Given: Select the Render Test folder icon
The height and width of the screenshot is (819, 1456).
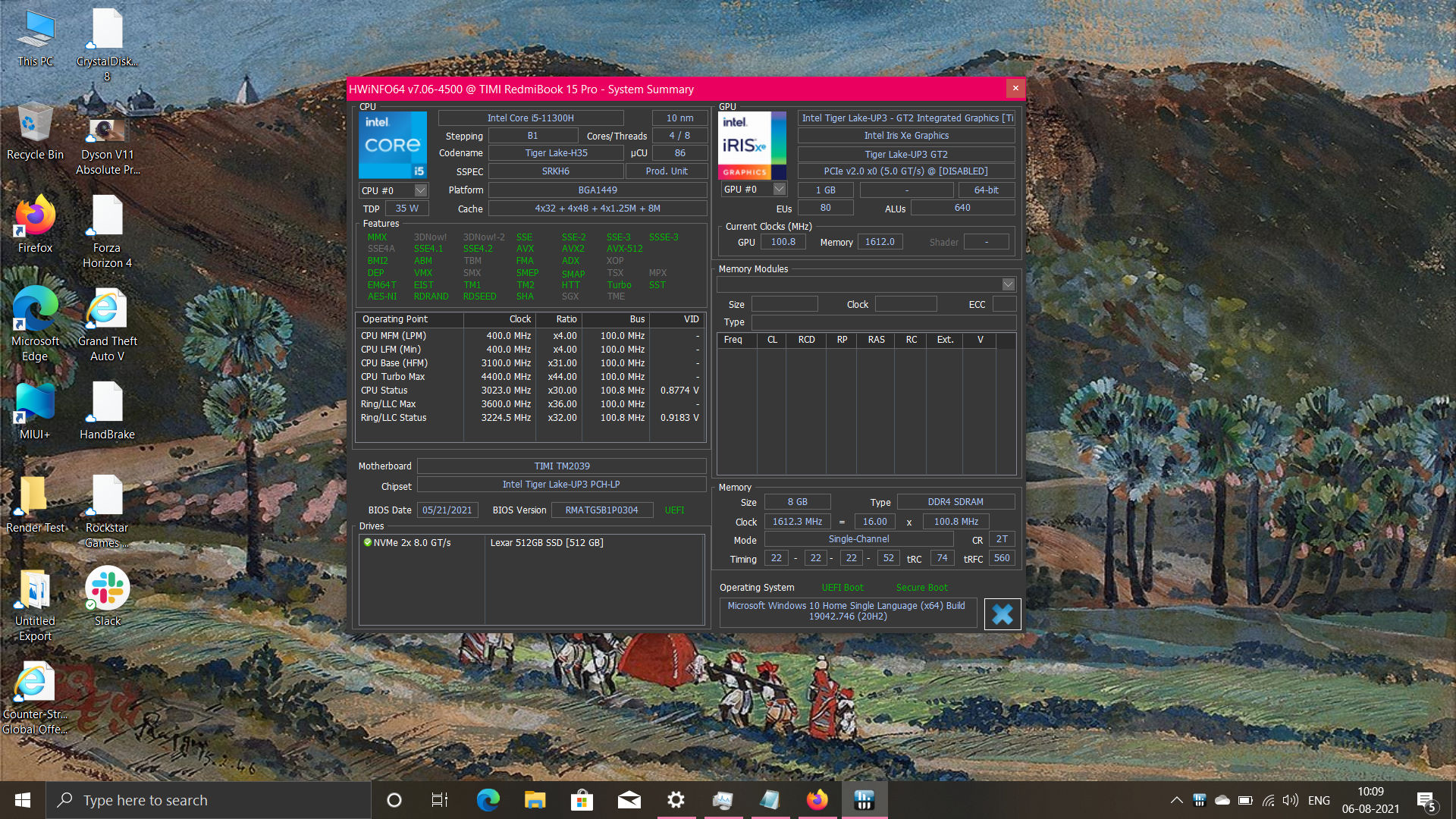Looking at the screenshot, I should (35, 504).
